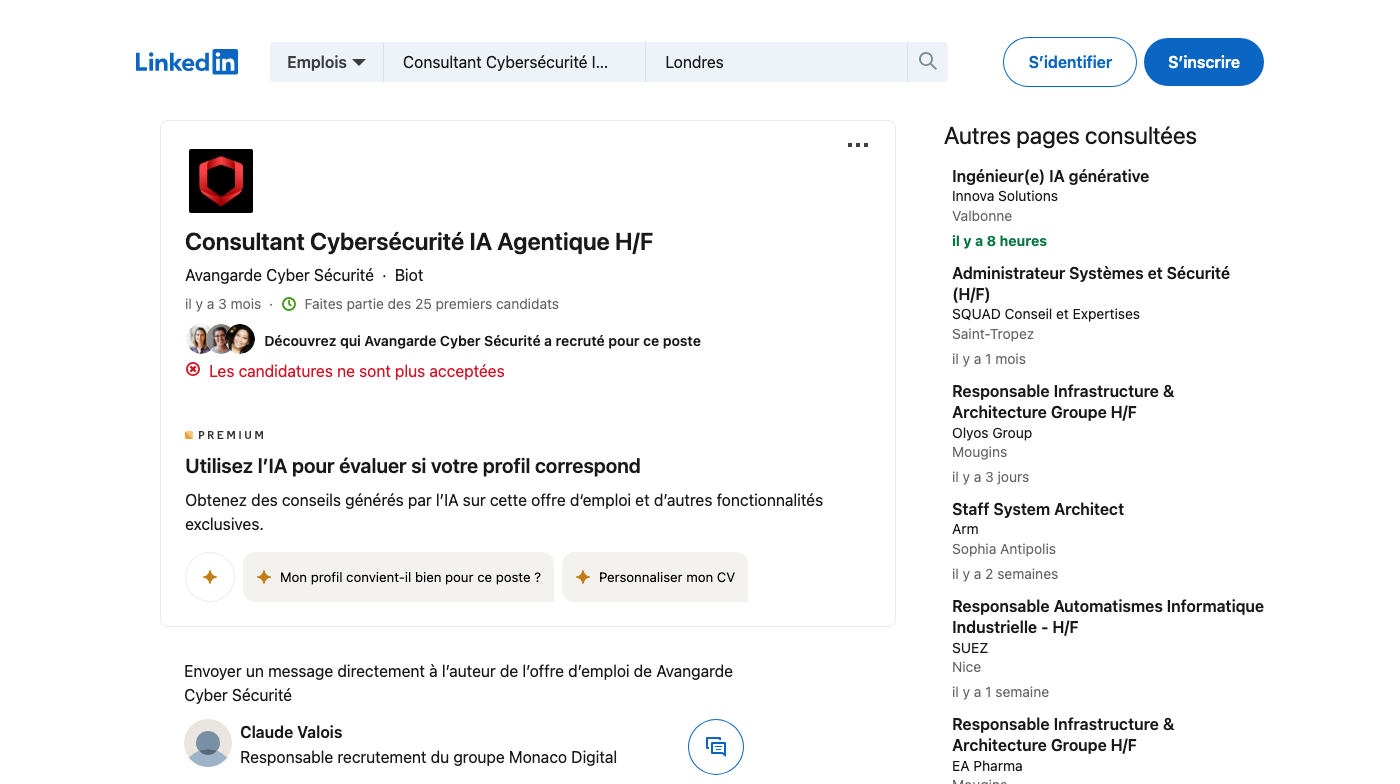Open the Claude Valois profile name
This screenshot has height=784, width=1400.
[x=291, y=732]
